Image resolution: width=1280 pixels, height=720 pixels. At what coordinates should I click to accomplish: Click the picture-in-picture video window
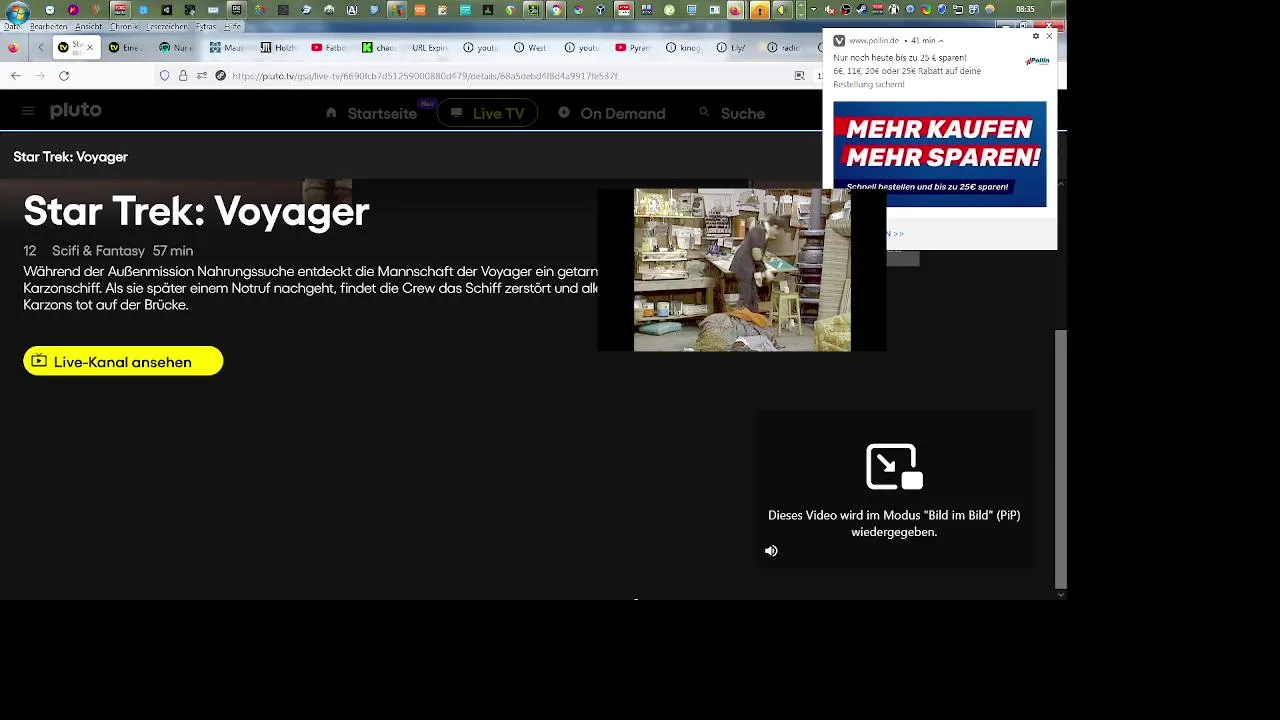[742, 270]
